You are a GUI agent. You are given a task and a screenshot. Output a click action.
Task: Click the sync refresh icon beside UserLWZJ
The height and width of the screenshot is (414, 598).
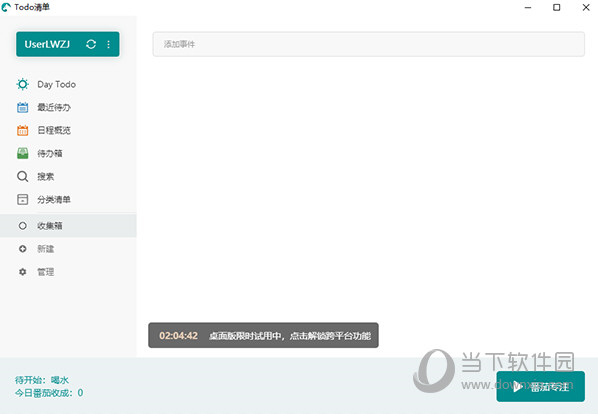tap(91, 44)
